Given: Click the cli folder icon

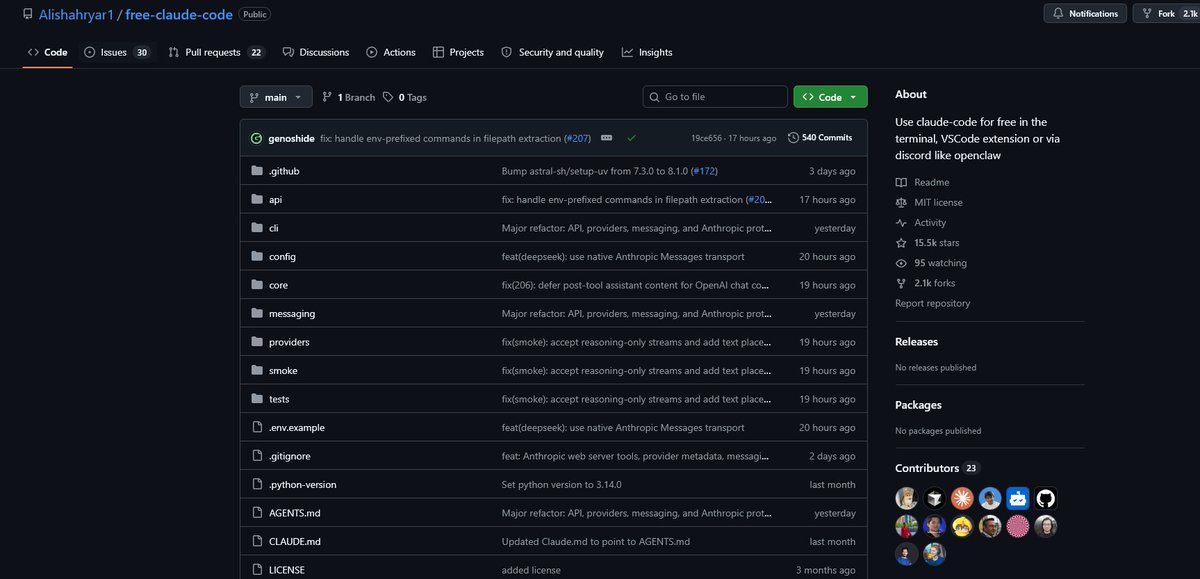Looking at the screenshot, I should pyautogui.click(x=257, y=228).
